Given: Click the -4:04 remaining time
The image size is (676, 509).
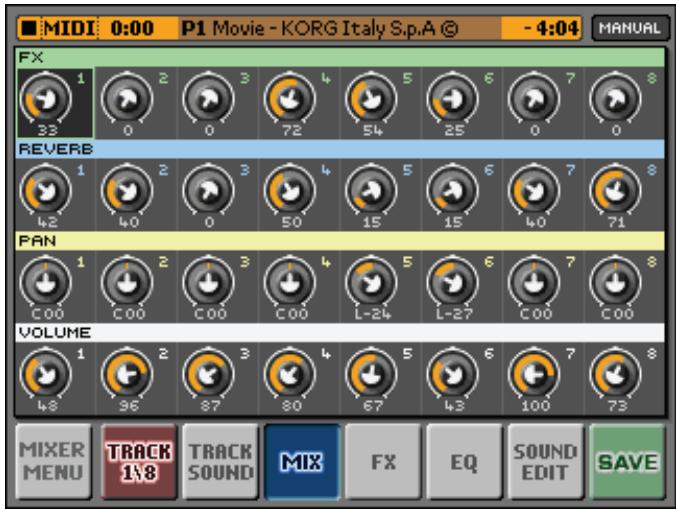Looking at the screenshot, I should tap(551, 28).
